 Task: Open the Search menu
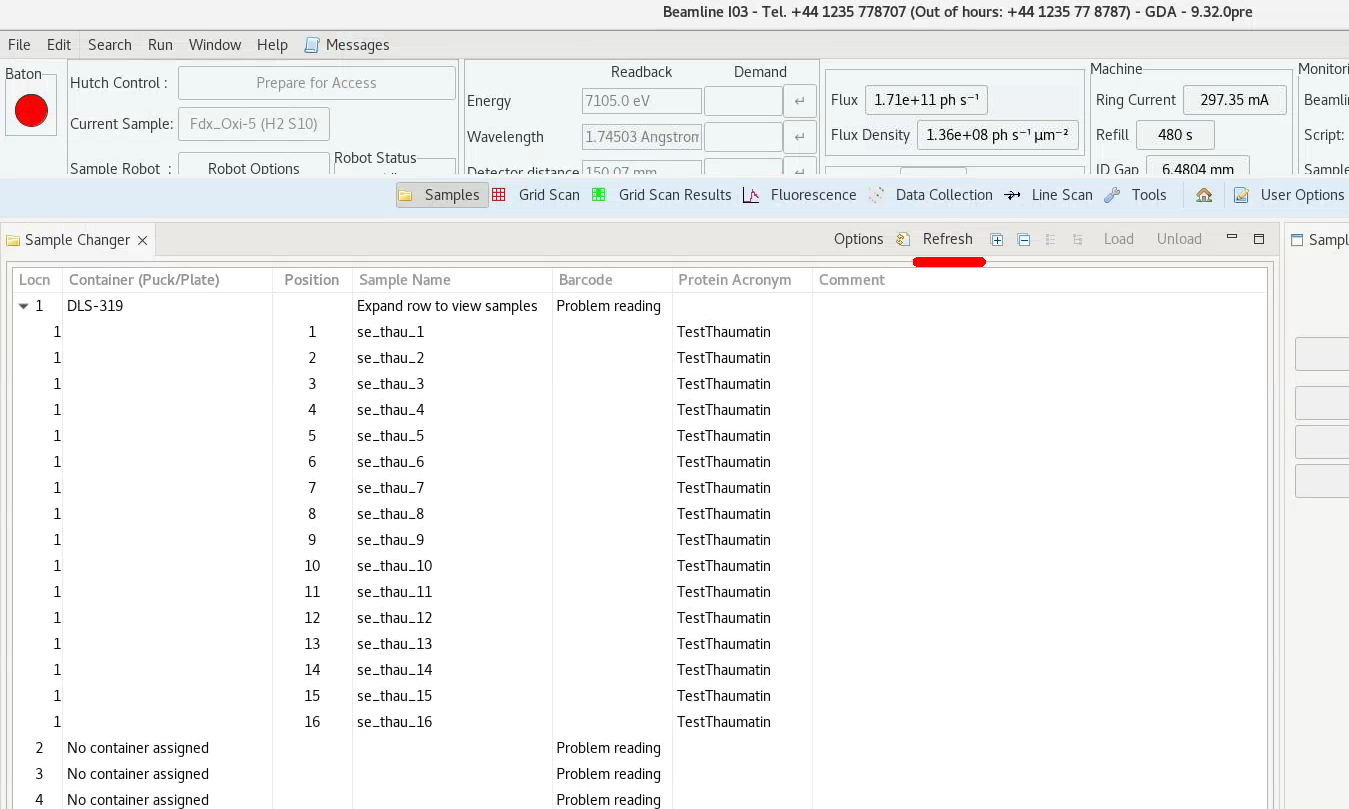click(110, 45)
